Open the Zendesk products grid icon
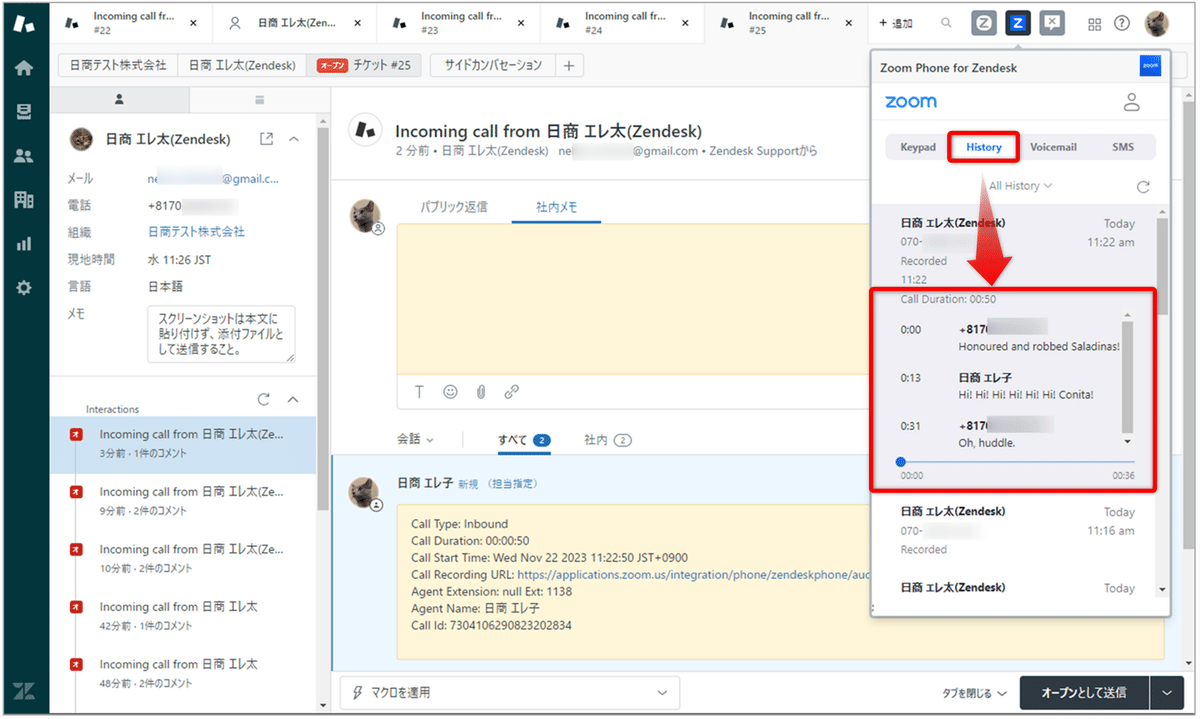Image resolution: width=1200 pixels, height=719 pixels. coord(1095,23)
